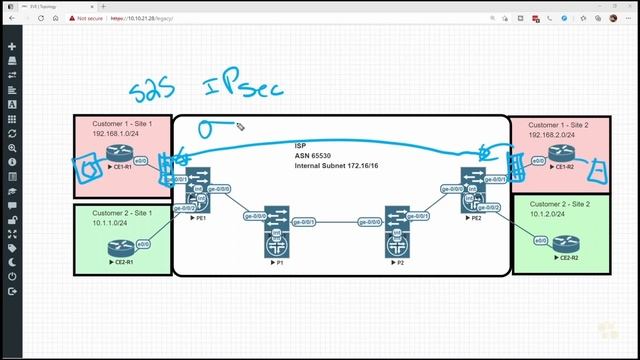Image resolution: width=640 pixels, height=360 pixels.
Task: Go to the browser home page
Action: coord(56,18)
